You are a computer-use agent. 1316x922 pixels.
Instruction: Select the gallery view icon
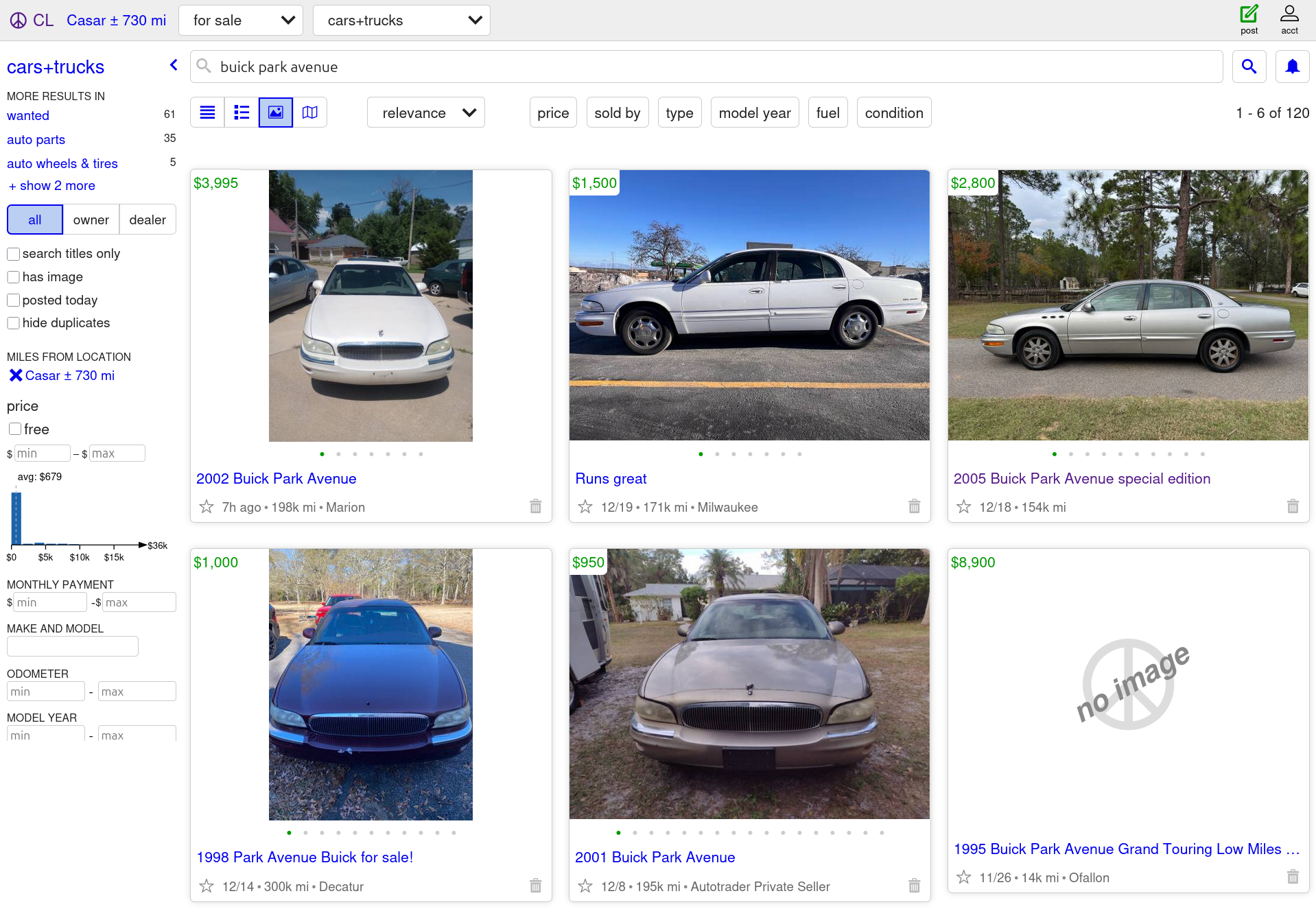(276, 113)
